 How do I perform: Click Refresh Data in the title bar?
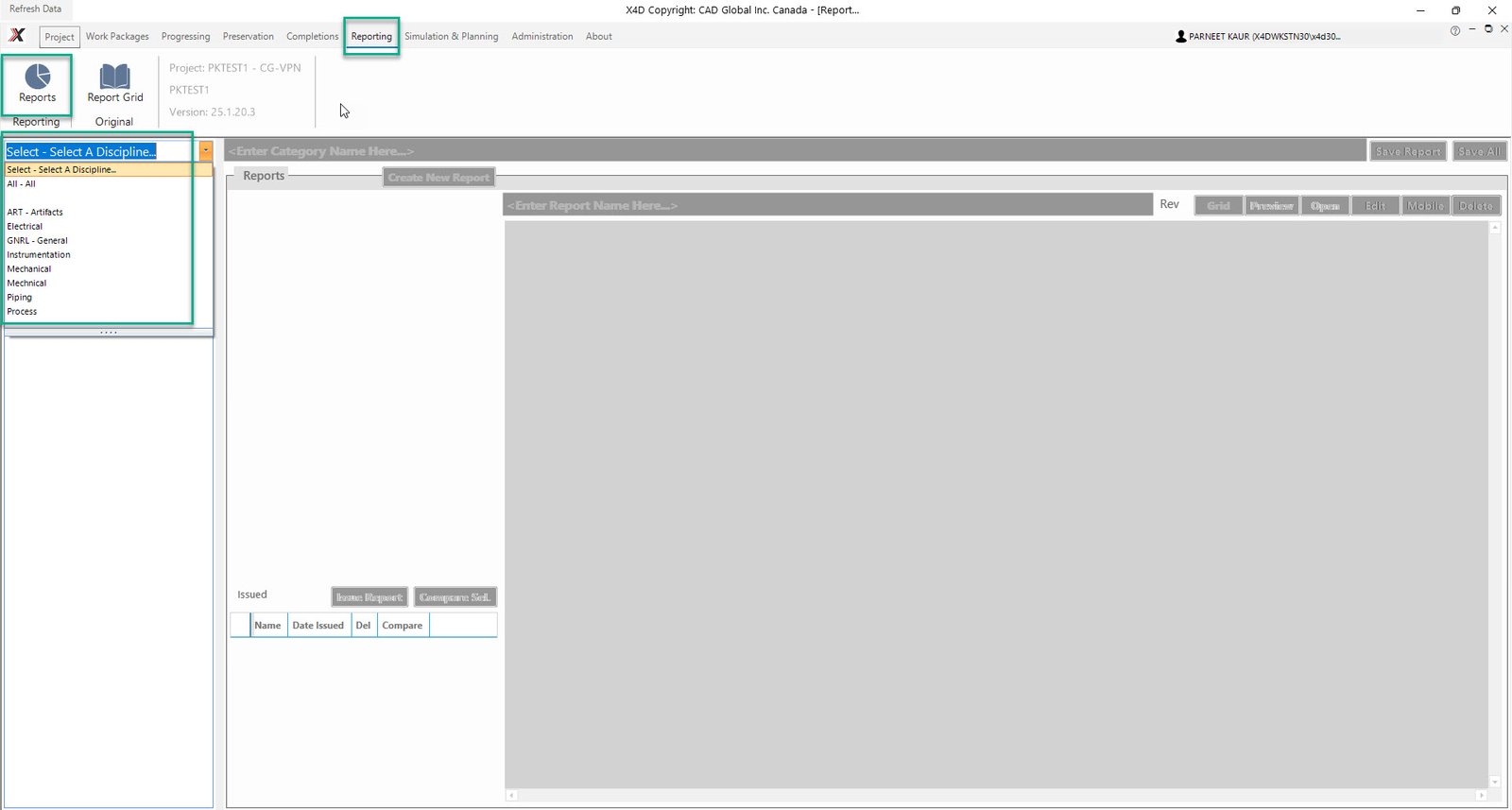pos(36,9)
